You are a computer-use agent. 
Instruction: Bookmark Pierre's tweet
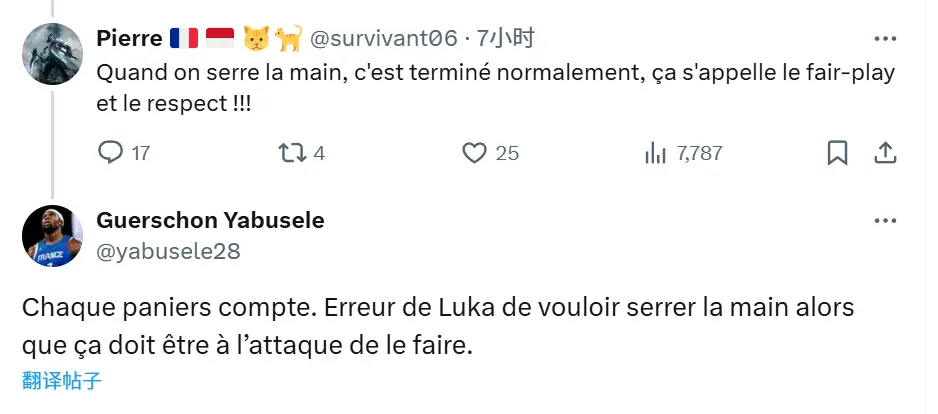point(838,153)
